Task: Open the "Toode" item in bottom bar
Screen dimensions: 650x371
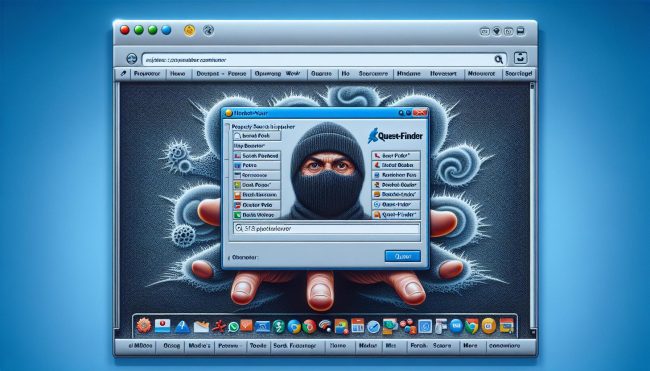Action: (258, 345)
